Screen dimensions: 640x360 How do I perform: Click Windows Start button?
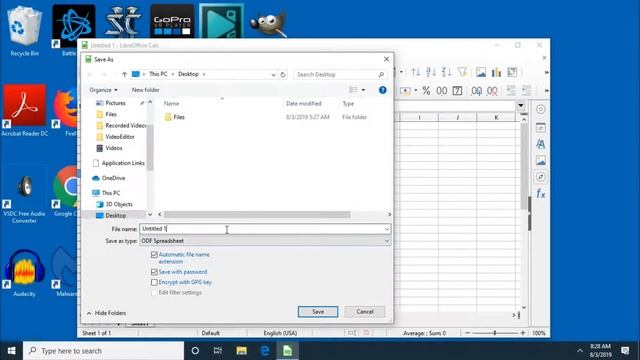(x=11, y=351)
